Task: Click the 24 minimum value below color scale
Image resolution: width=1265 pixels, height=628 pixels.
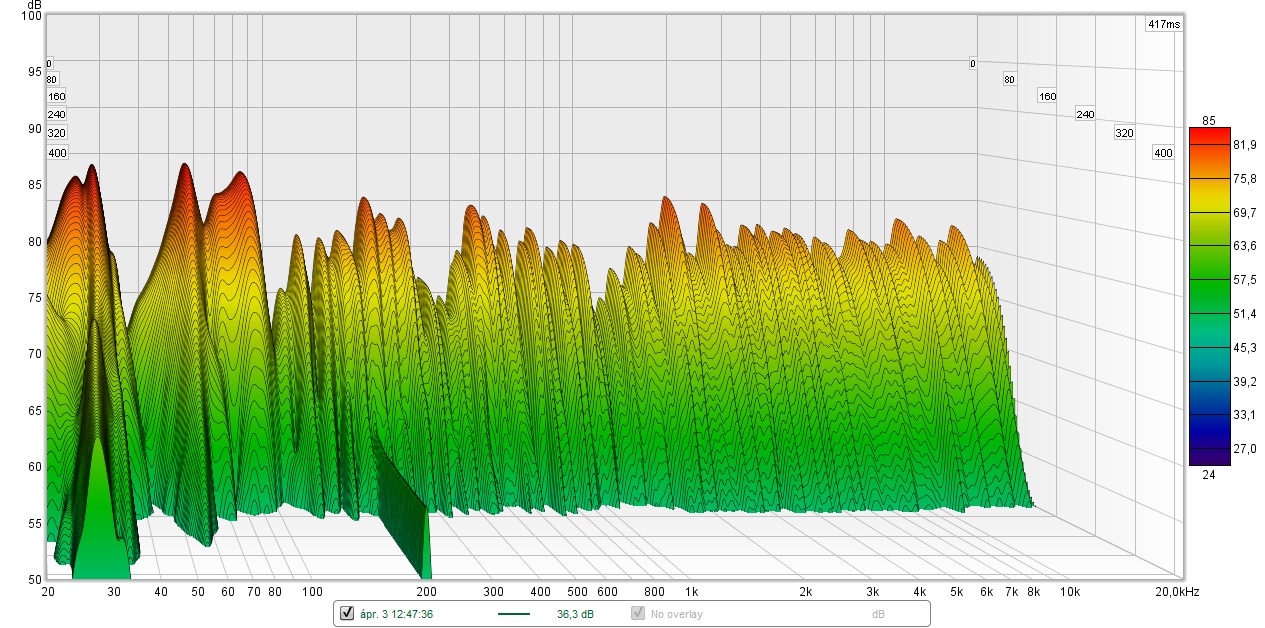Action: point(1208,474)
